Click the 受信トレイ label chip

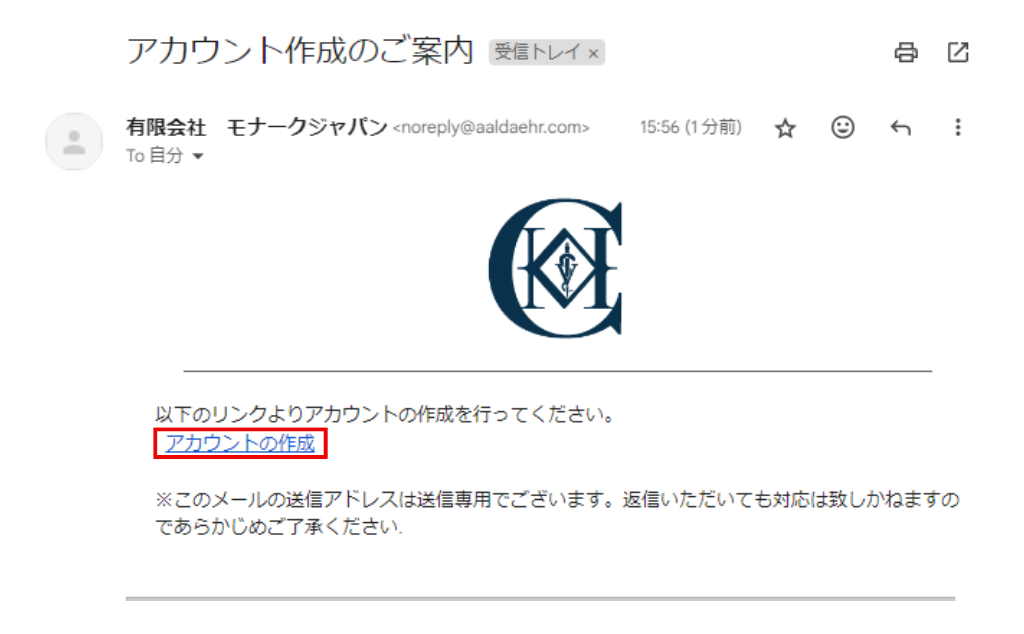click(537, 52)
